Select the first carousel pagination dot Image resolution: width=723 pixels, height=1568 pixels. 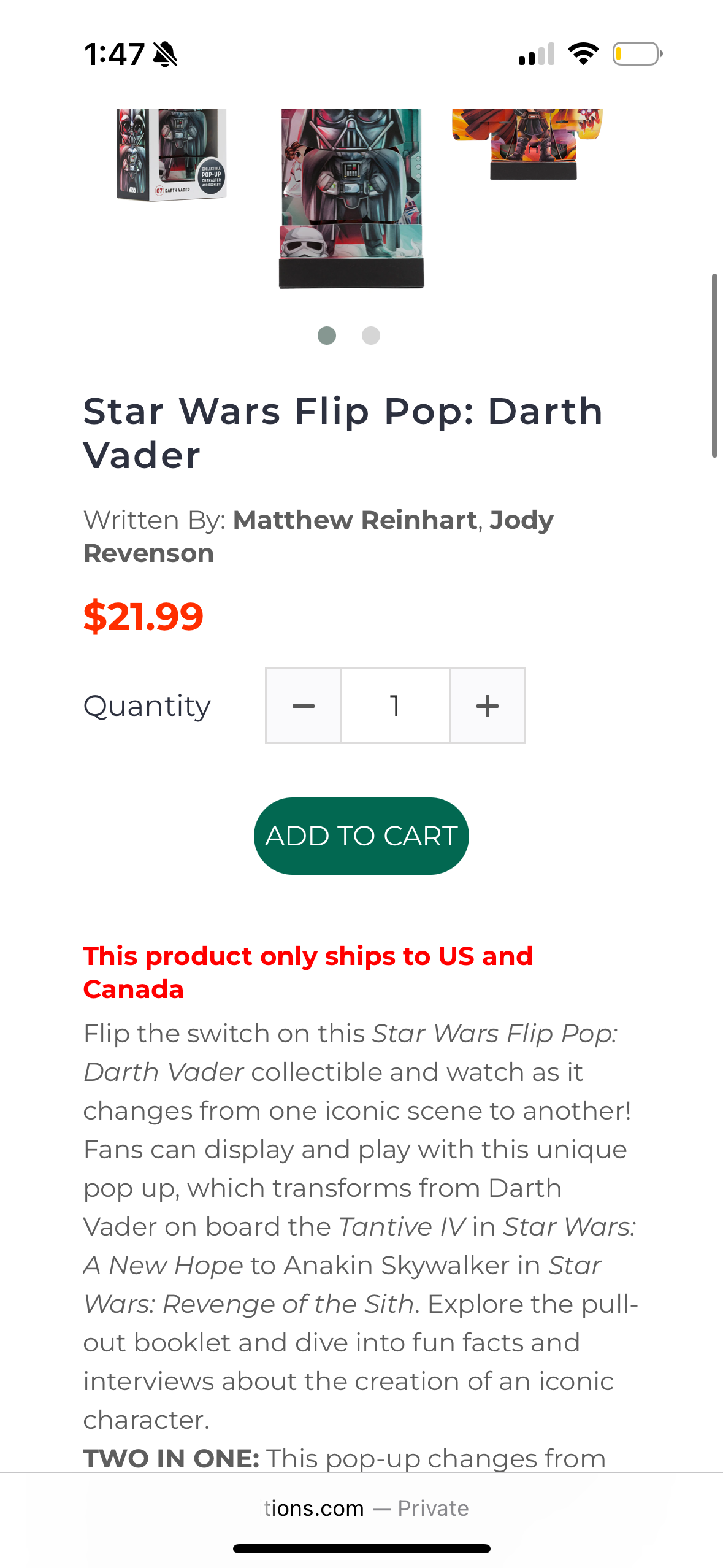327,336
